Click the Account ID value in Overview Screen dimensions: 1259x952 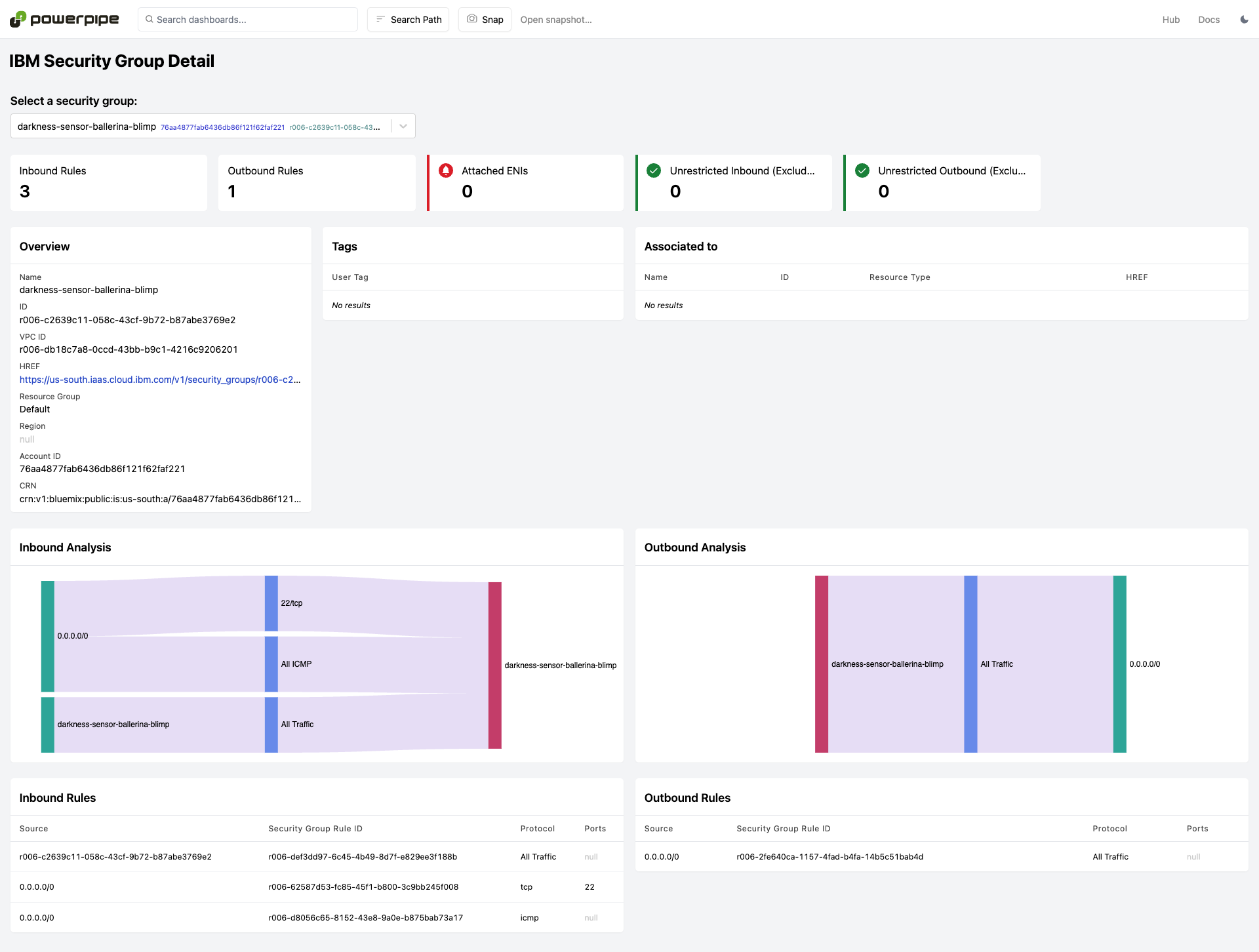[102, 469]
